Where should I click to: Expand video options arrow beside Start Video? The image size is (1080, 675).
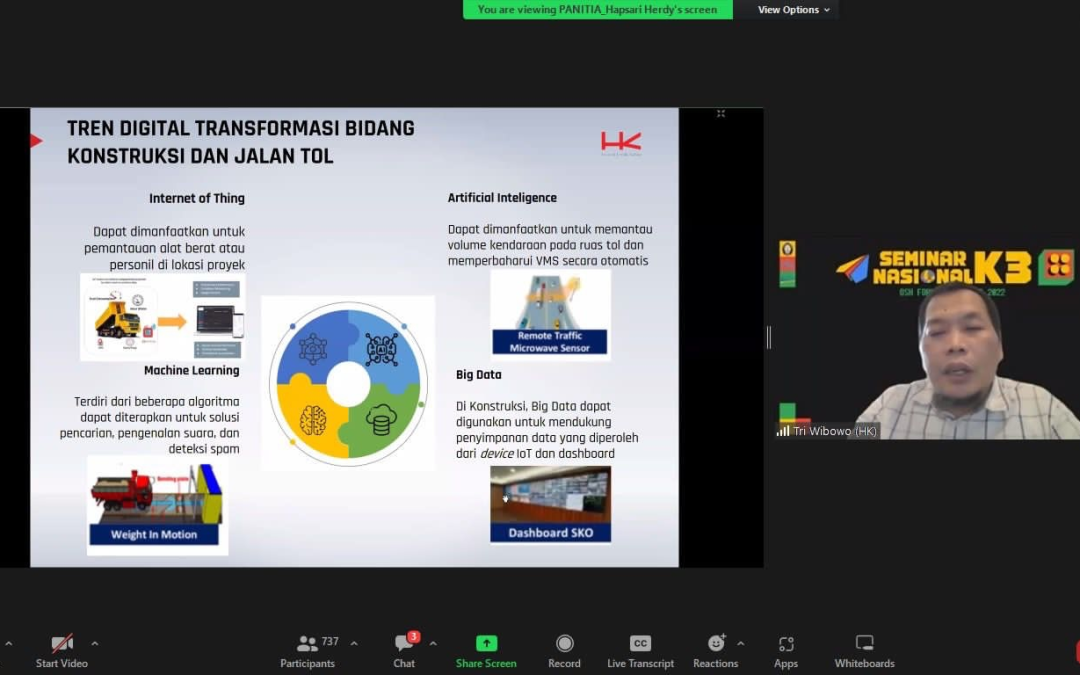point(95,643)
